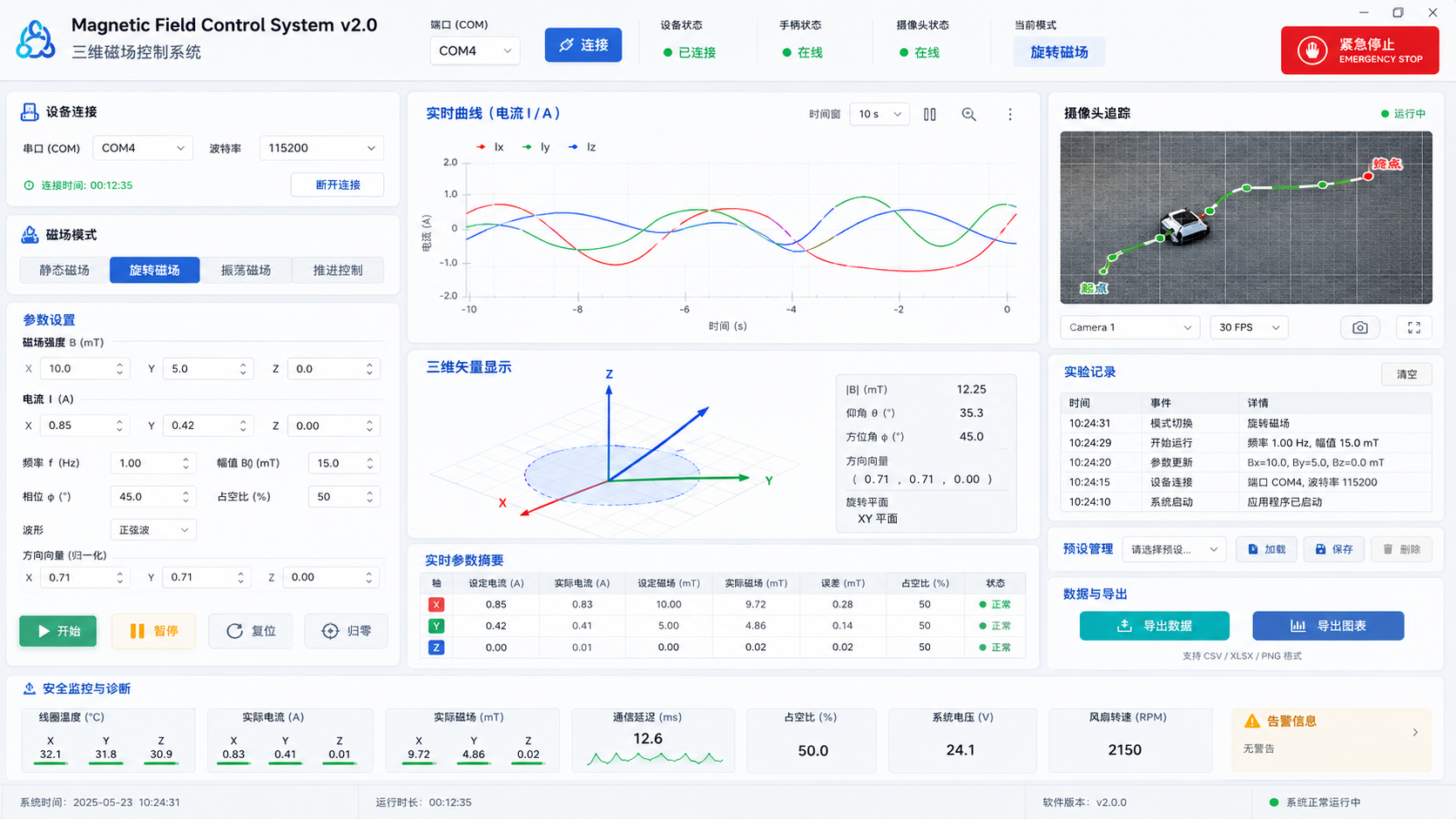Click the 10:24:31 log row

pyautogui.click(x=1246, y=423)
